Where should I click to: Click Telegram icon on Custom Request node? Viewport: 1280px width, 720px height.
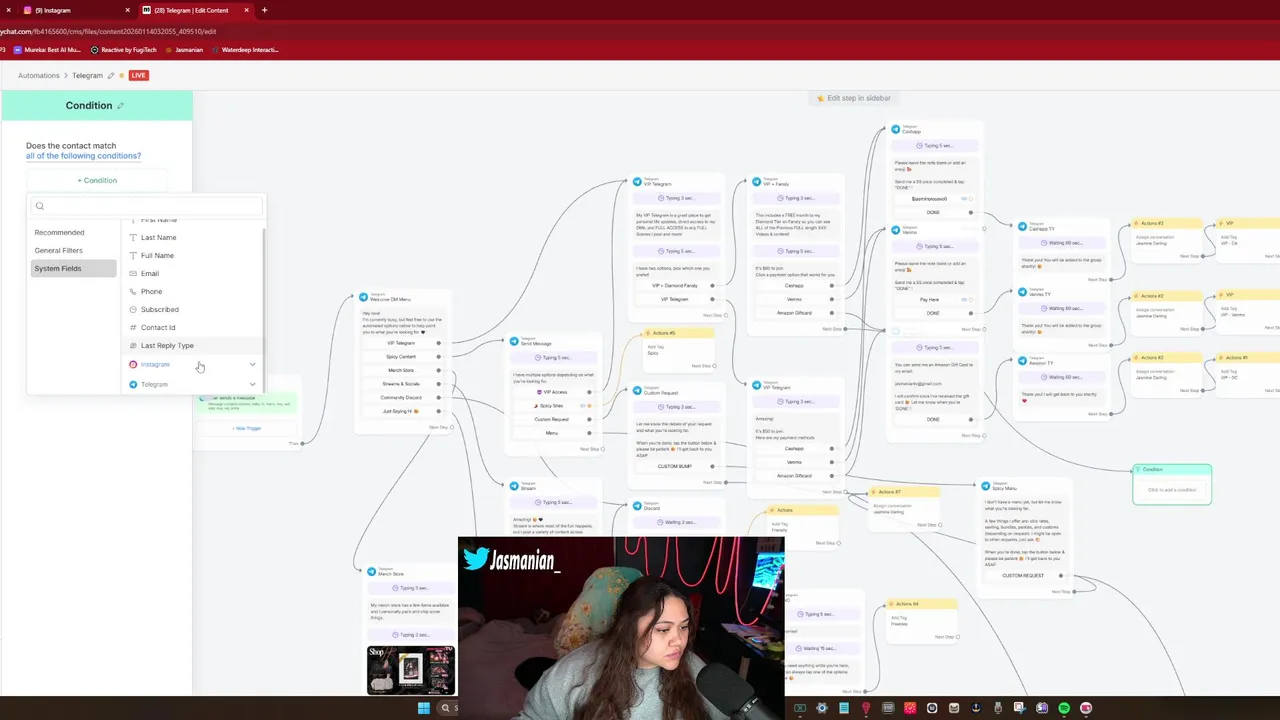[637, 391]
